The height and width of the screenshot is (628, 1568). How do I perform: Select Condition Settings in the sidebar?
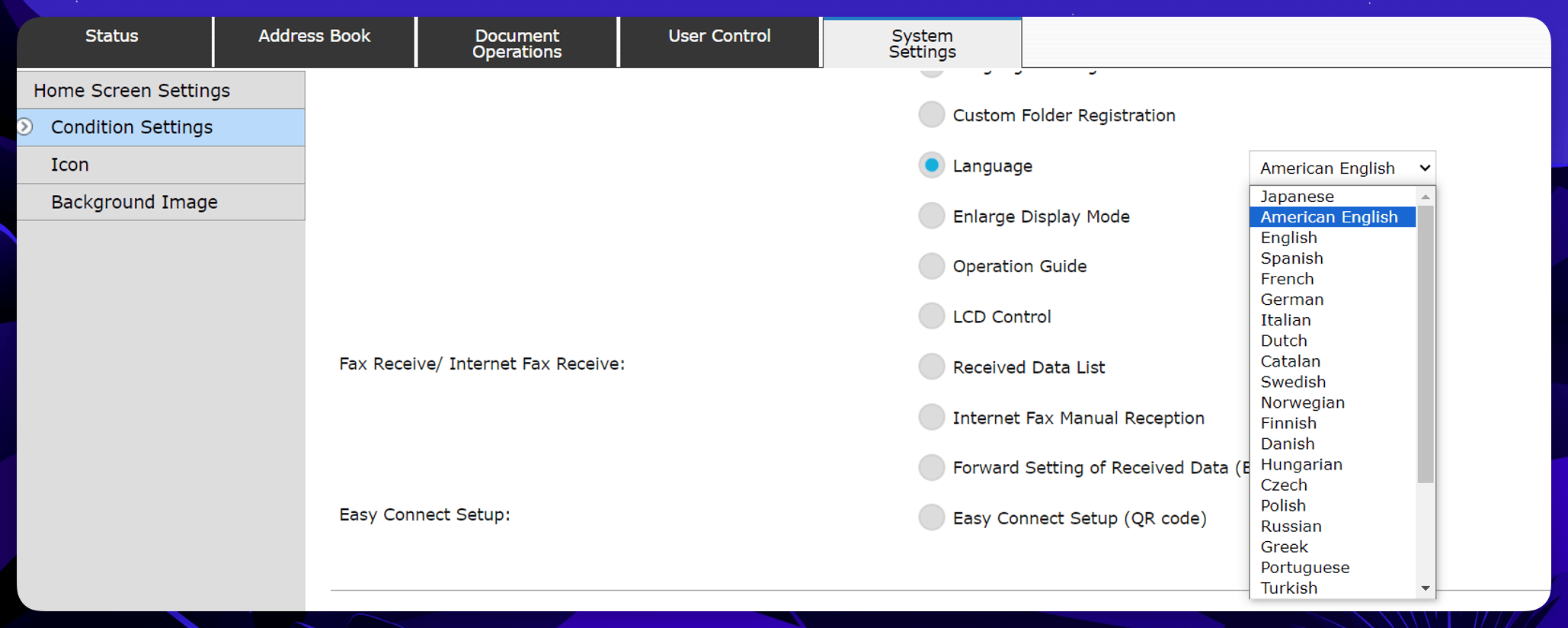coord(161,127)
